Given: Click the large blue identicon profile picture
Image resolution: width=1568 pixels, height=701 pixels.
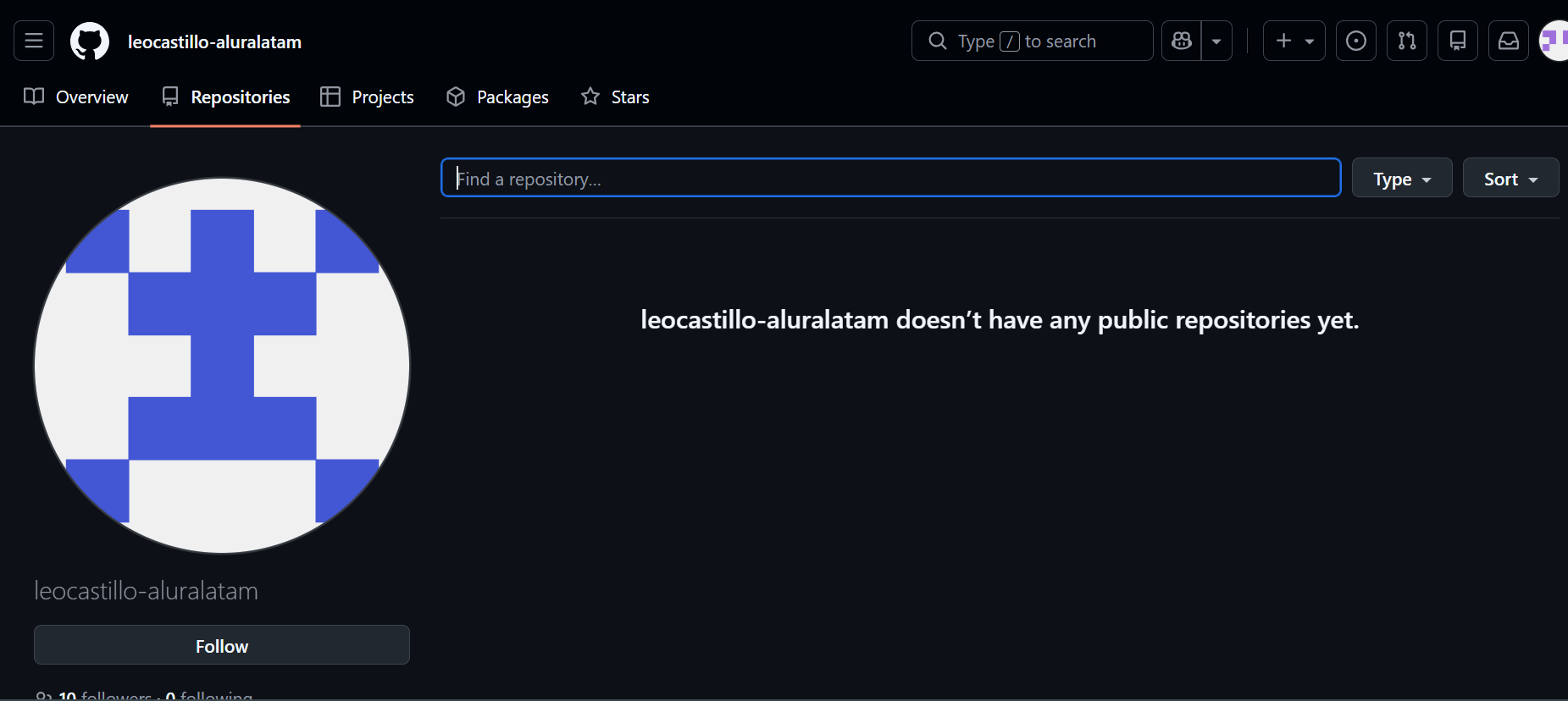Looking at the screenshot, I should (x=222, y=366).
